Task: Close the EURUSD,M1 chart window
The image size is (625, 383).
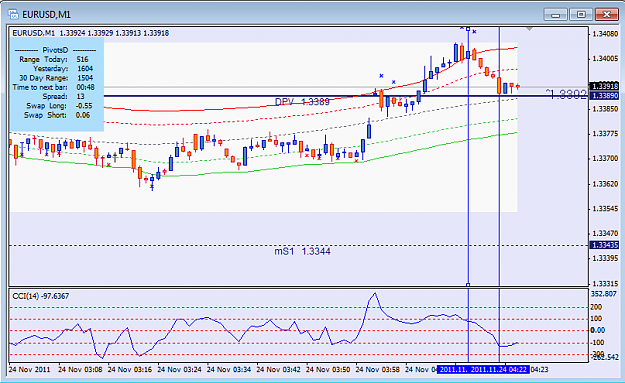Action: (x=606, y=15)
